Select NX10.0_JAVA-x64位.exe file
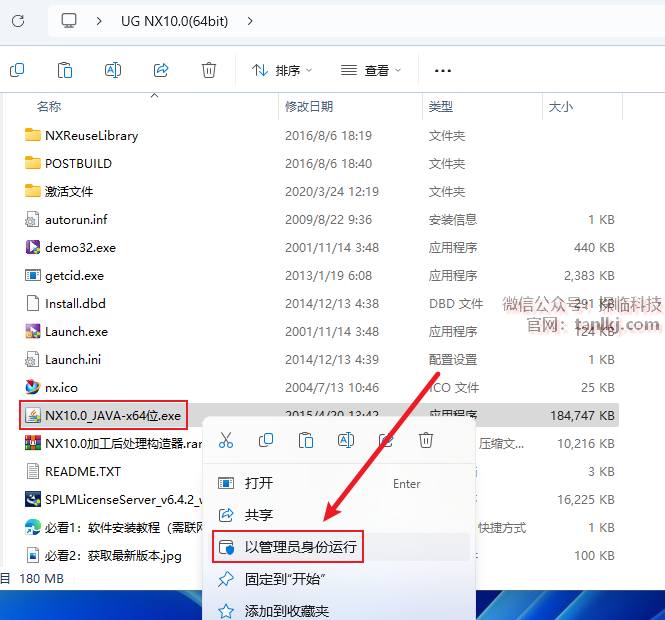Image resolution: width=665 pixels, height=620 pixels. 113,416
